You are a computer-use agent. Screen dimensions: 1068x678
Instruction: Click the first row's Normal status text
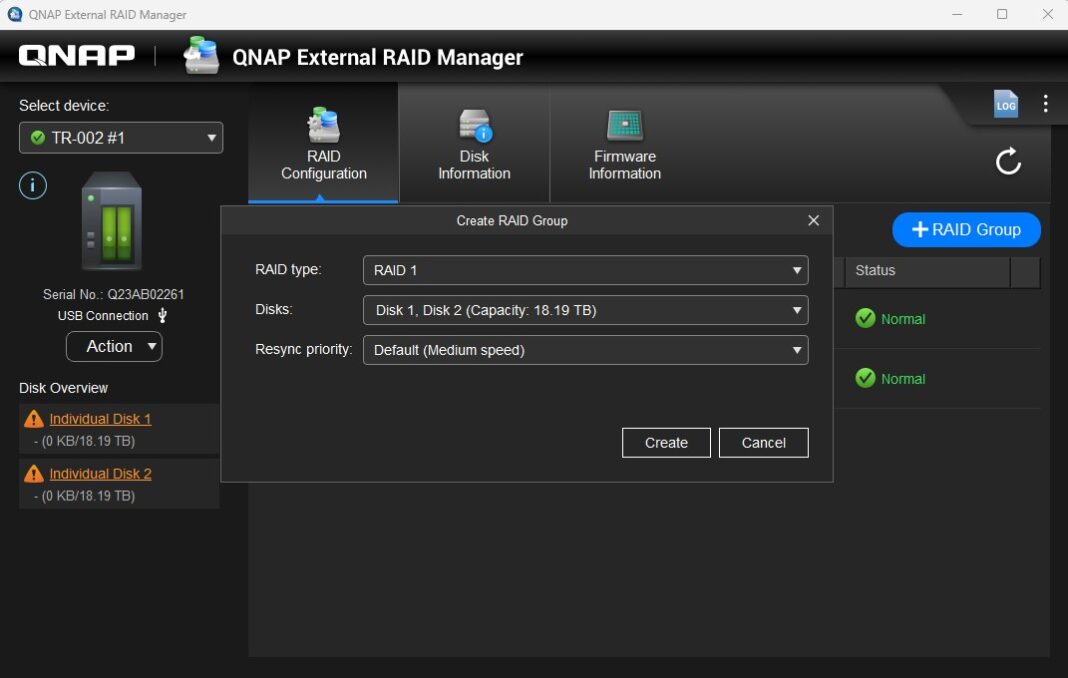903,319
